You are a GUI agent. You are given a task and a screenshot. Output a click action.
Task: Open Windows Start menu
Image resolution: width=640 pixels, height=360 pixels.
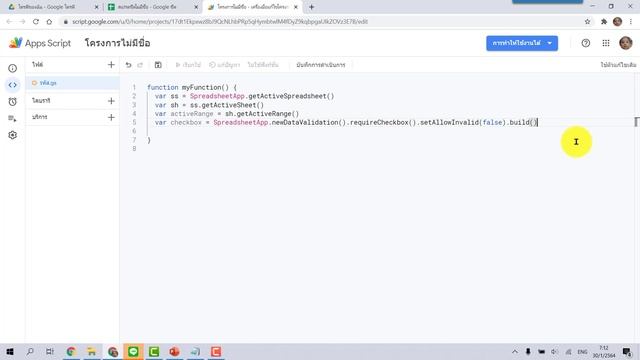click(10, 351)
